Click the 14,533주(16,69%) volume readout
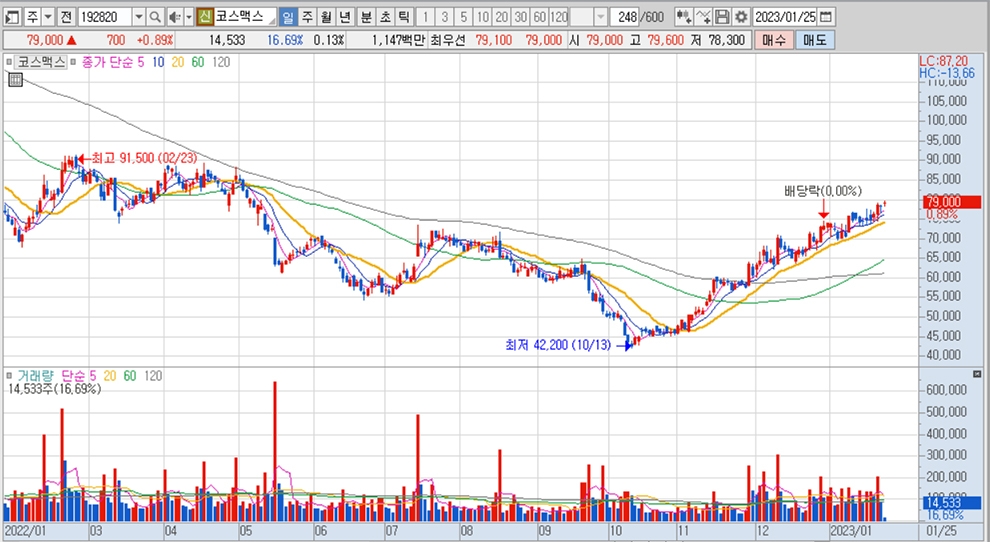Viewport: 990px width, 542px height. point(54,389)
